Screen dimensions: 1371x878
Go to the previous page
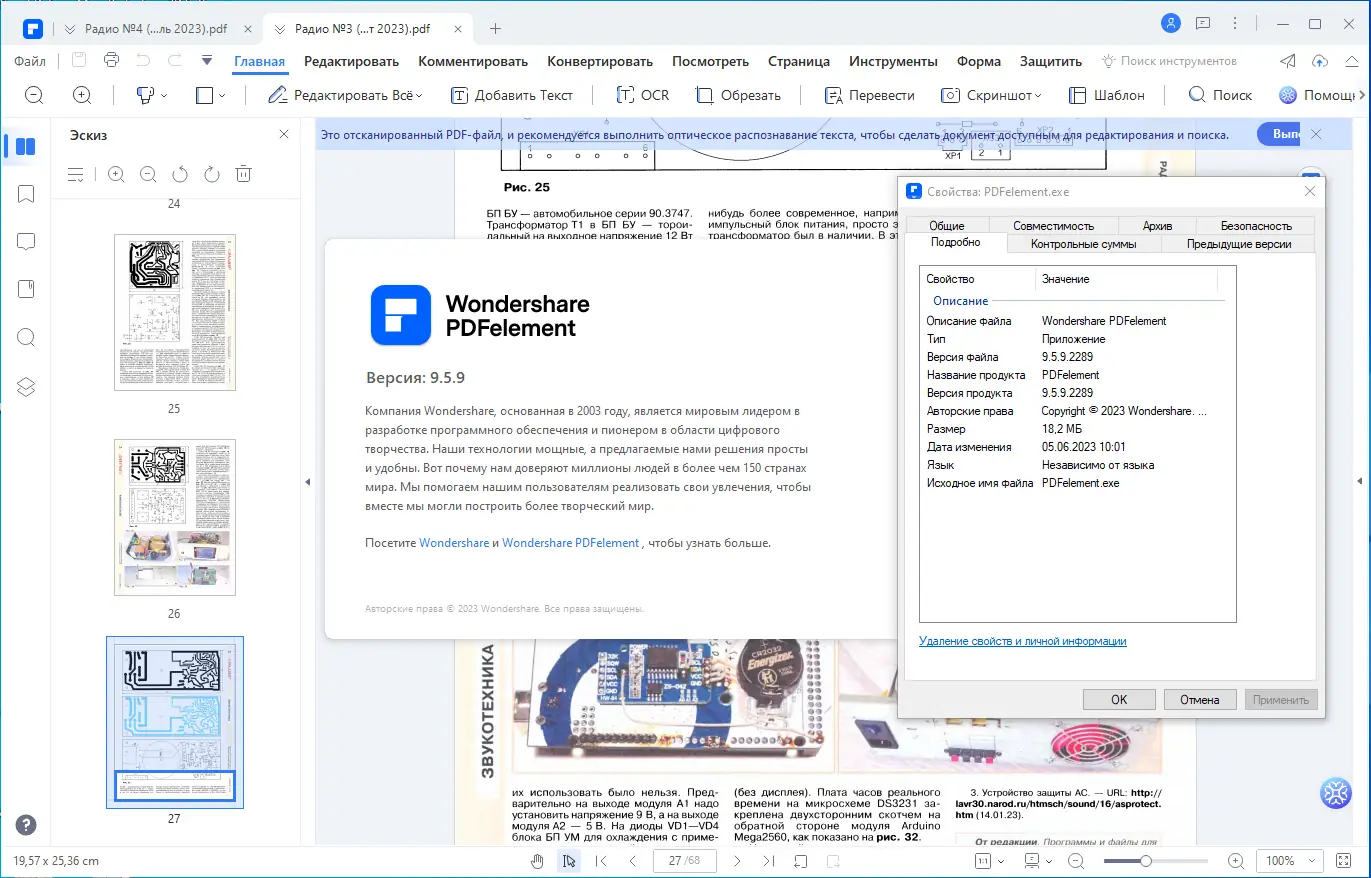point(633,861)
